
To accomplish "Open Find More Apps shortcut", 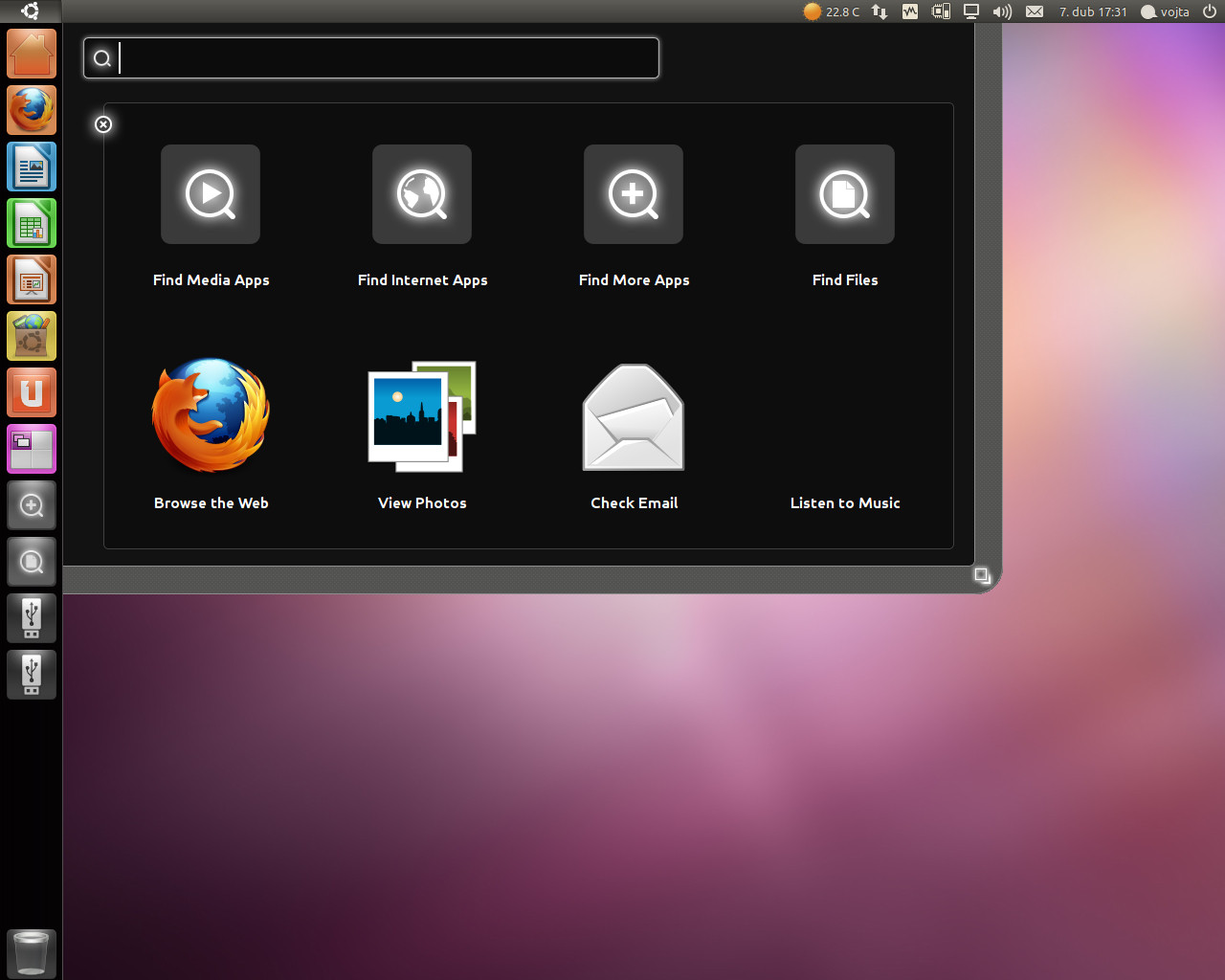I will pos(634,194).
